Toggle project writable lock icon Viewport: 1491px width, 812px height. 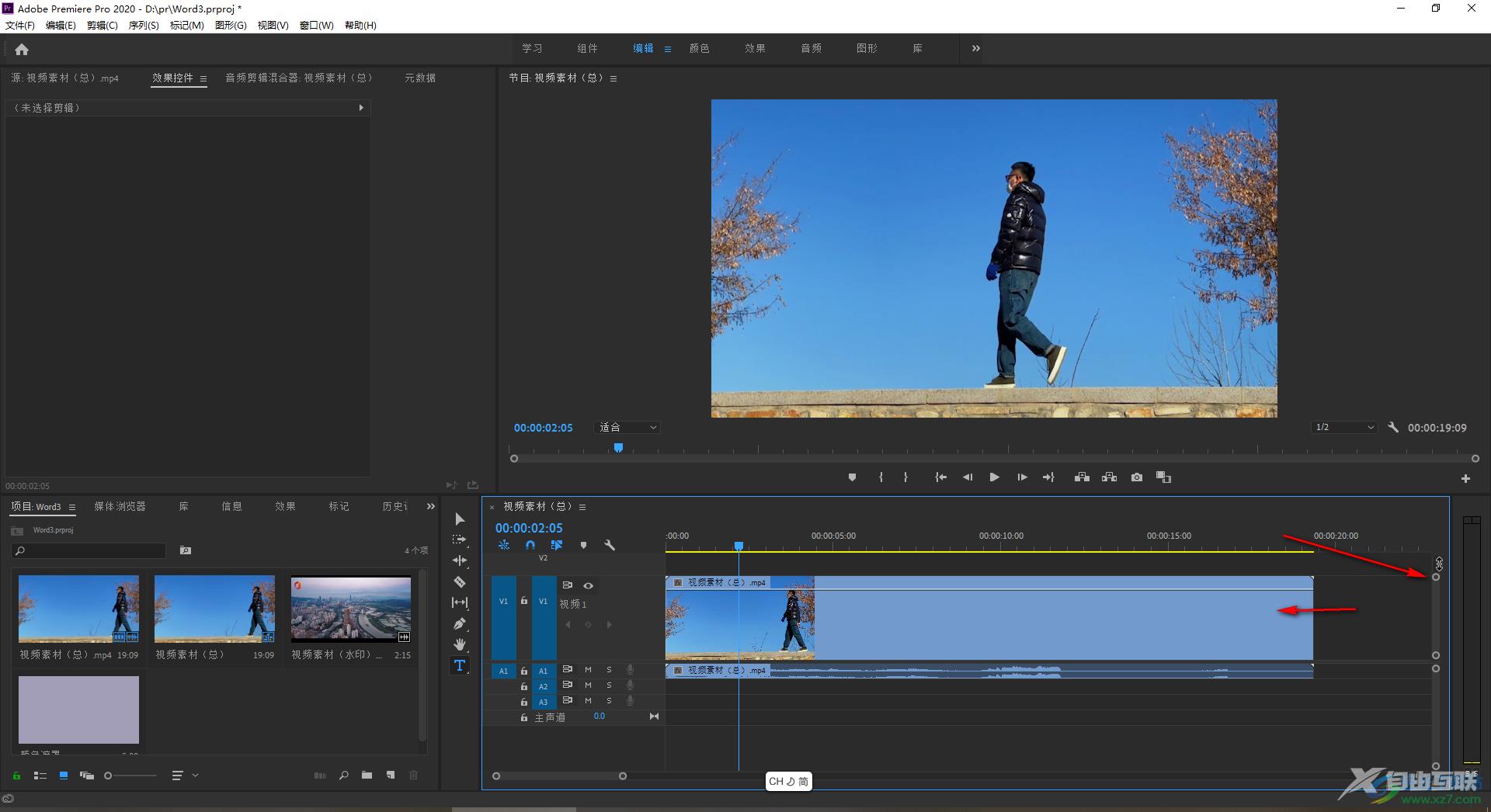click(16, 776)
